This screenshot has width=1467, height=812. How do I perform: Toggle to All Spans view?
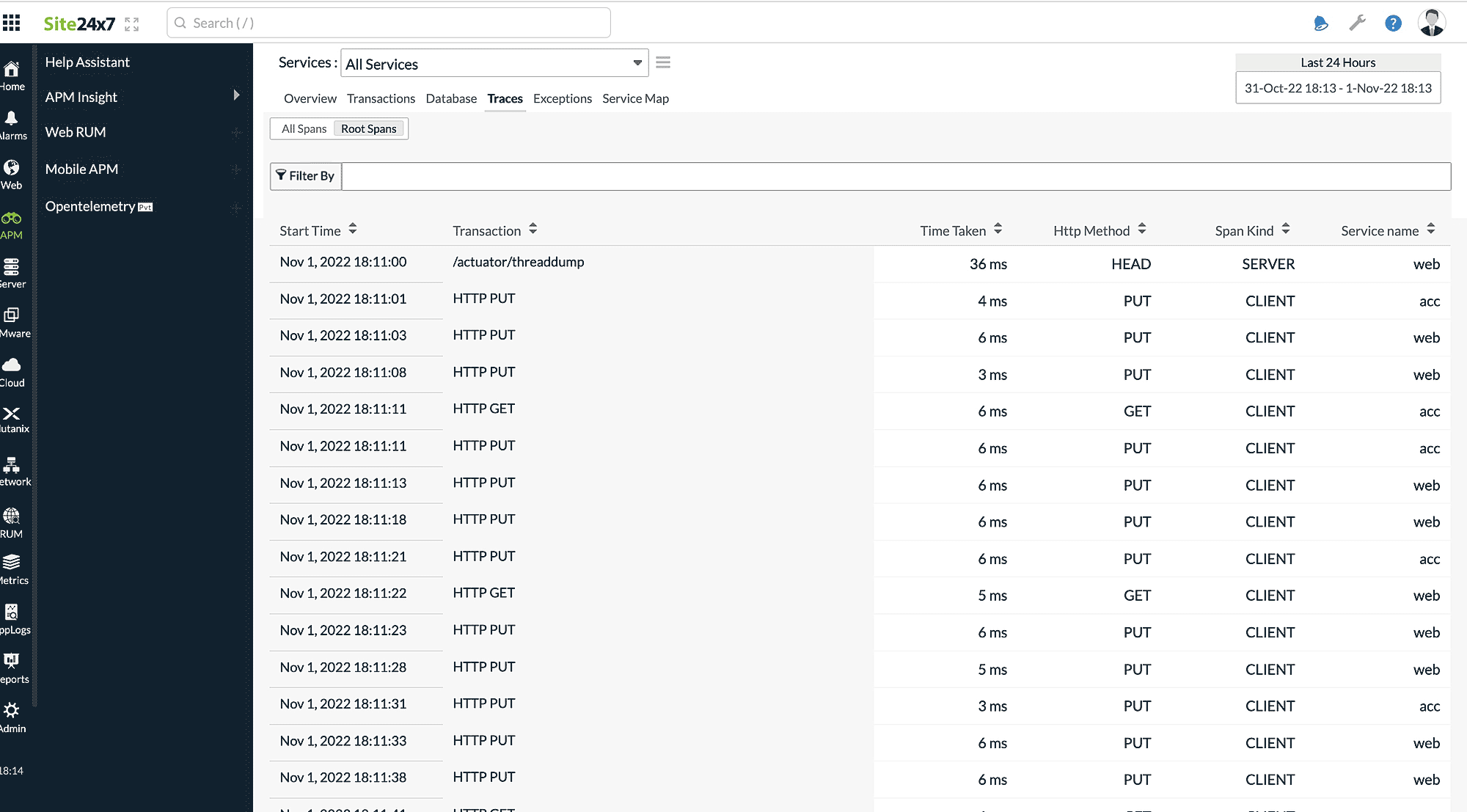tap(302, 128)
